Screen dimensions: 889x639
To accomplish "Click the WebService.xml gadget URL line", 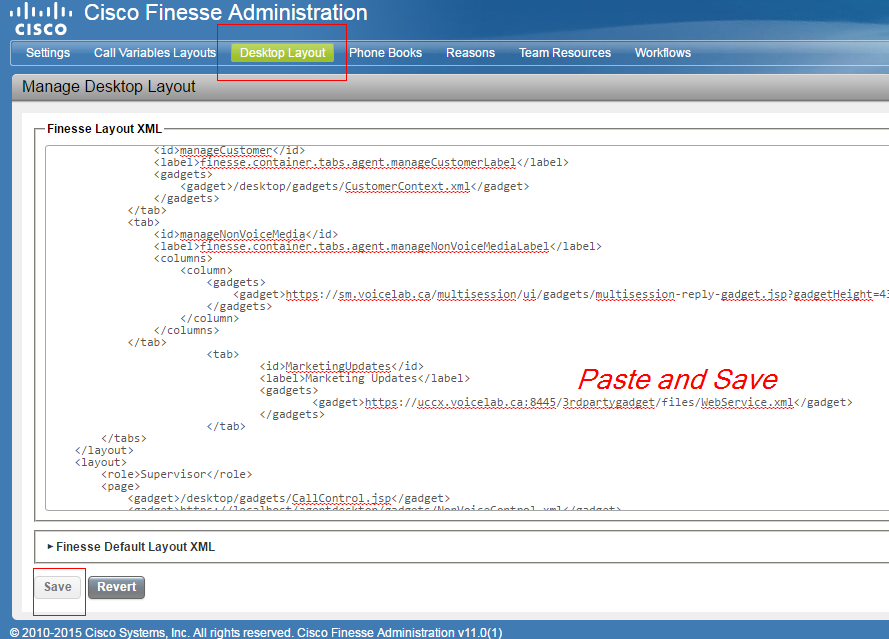I will pyautogui.click(x=582, y=403).
